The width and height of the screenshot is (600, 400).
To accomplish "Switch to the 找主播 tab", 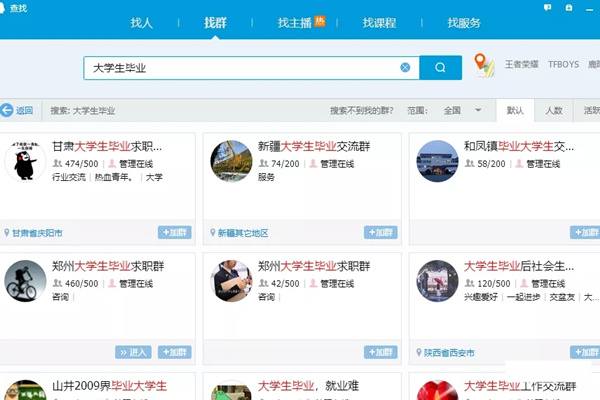I will [x=294, y=22].
